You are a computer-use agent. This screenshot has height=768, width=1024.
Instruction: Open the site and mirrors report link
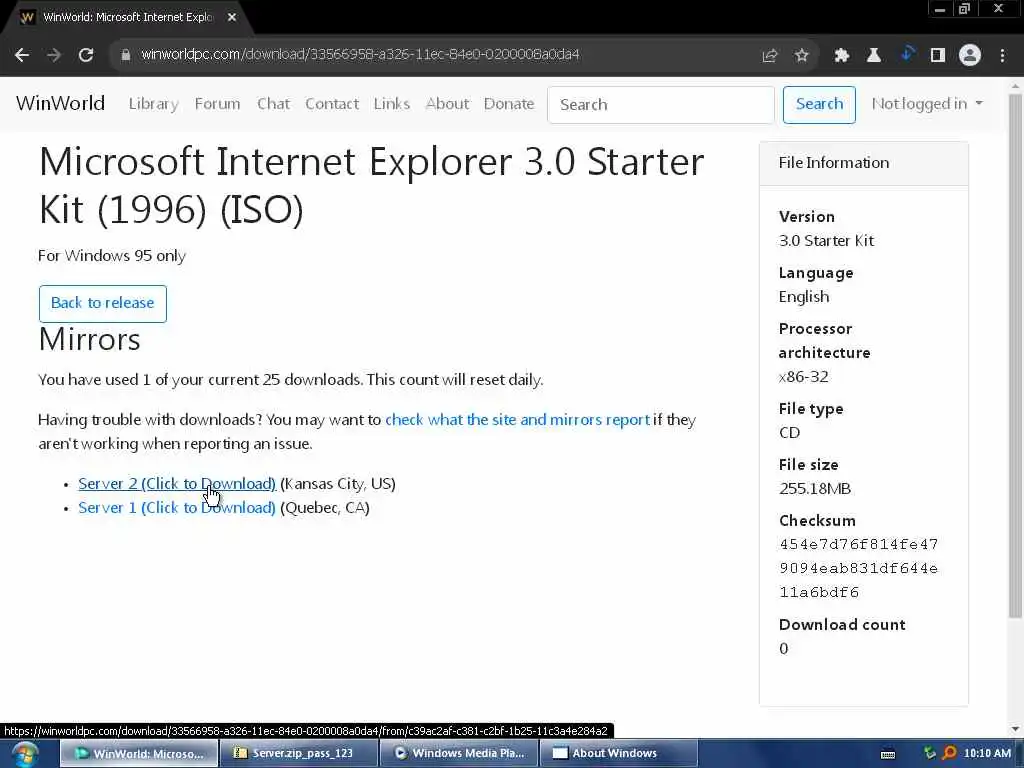(517, 419)
